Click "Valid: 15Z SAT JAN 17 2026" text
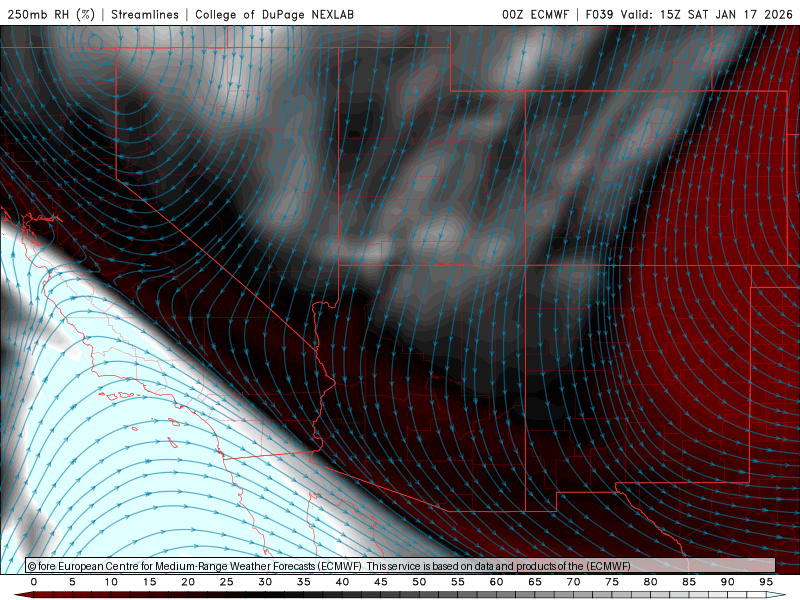Viewport: 800px width, 600px height. (x=707, y=14)
